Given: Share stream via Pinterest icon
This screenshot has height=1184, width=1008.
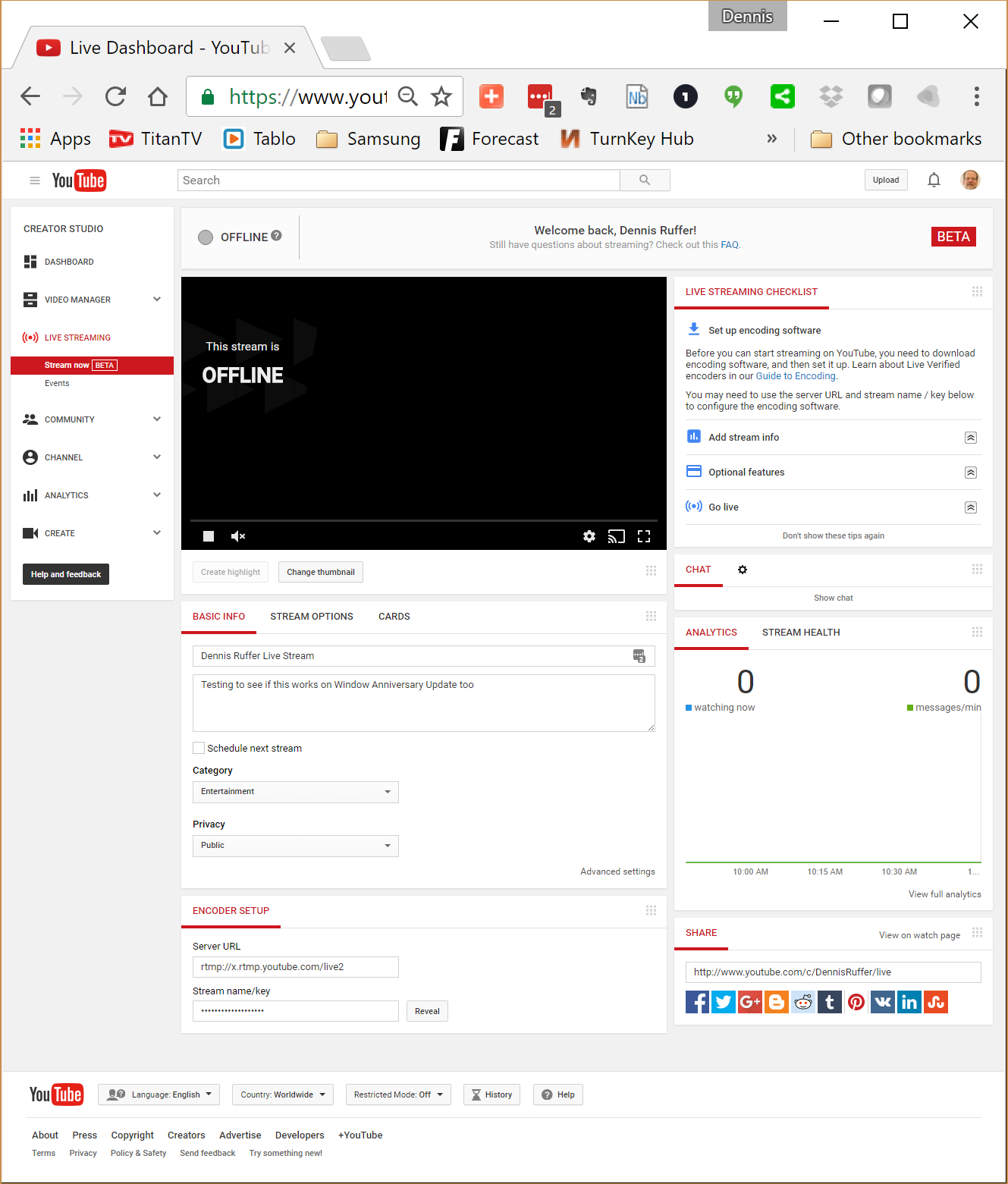Looking at the screenshot, I should 856,1002.
